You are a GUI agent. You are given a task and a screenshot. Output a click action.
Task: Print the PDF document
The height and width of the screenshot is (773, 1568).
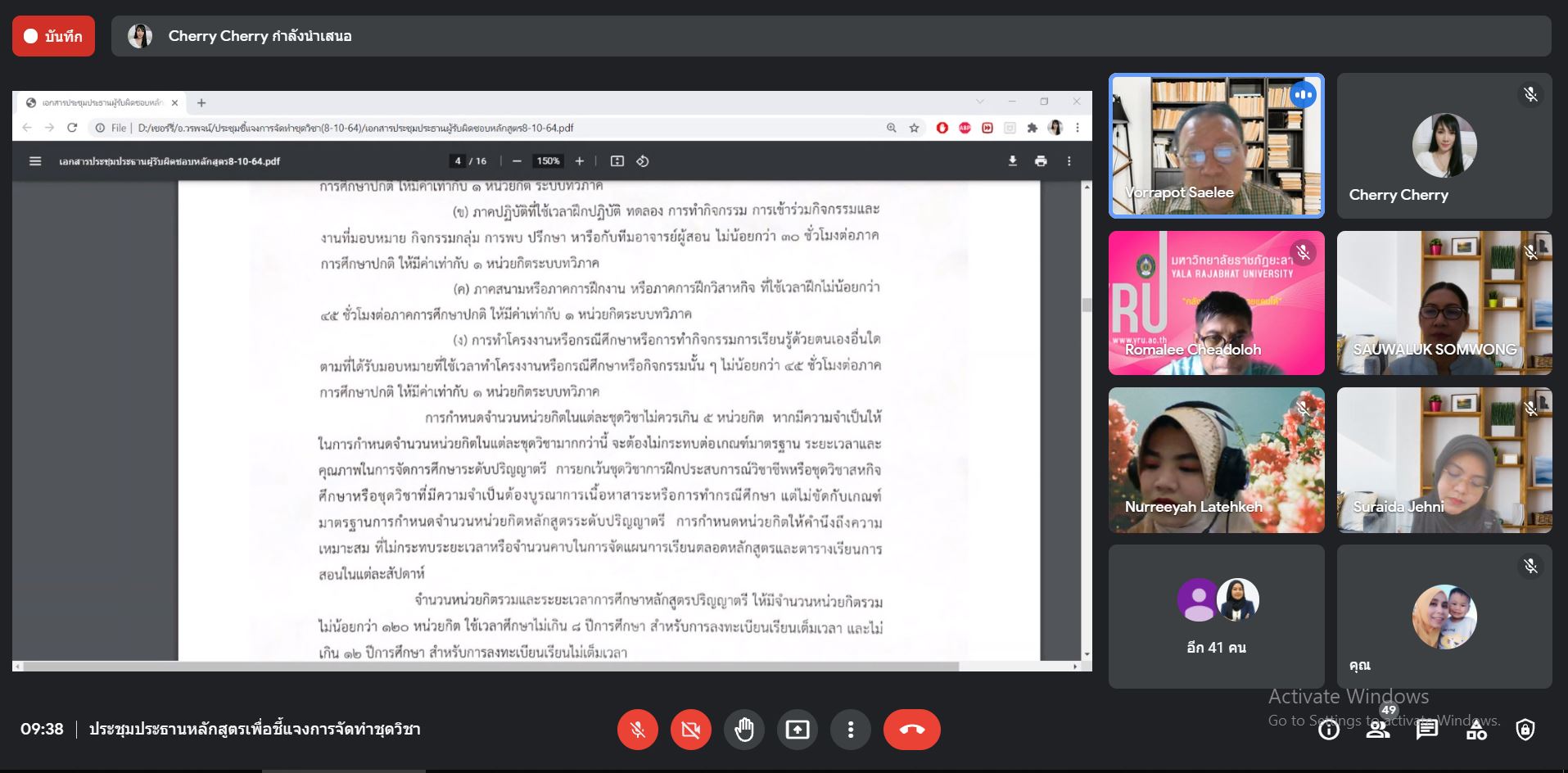point(1041,161)
